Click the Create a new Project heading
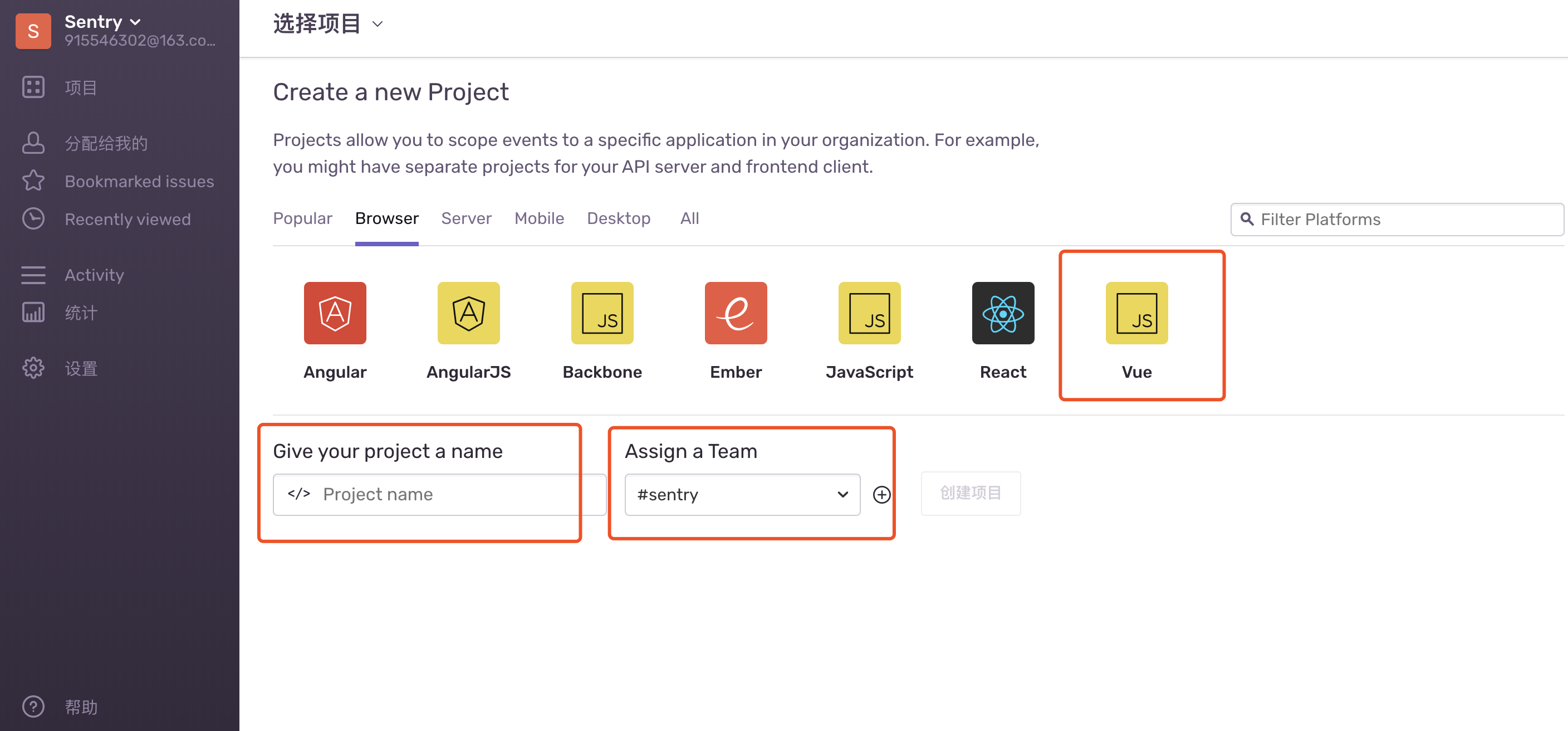The height and width of the screenshot is (731, 1568). pyautogui.click(x=391, y=92)
